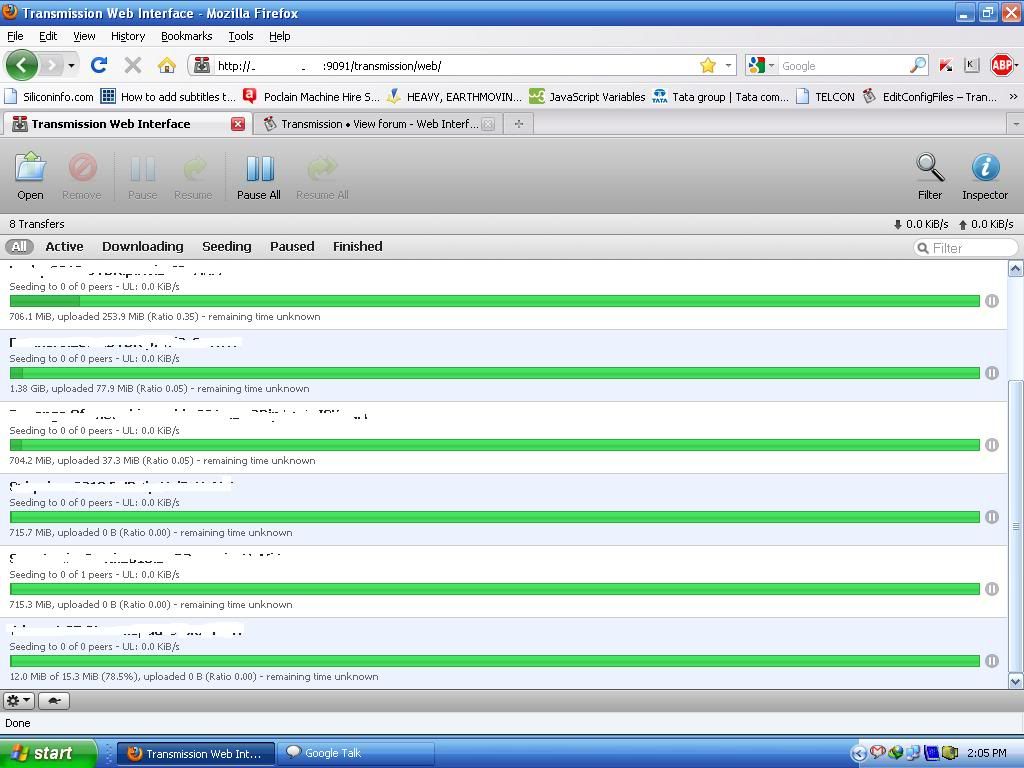This screenshot has width=1024, height=768.
Task: Open the list all tabs dropdown
Action: click(x=1016, y=123)
